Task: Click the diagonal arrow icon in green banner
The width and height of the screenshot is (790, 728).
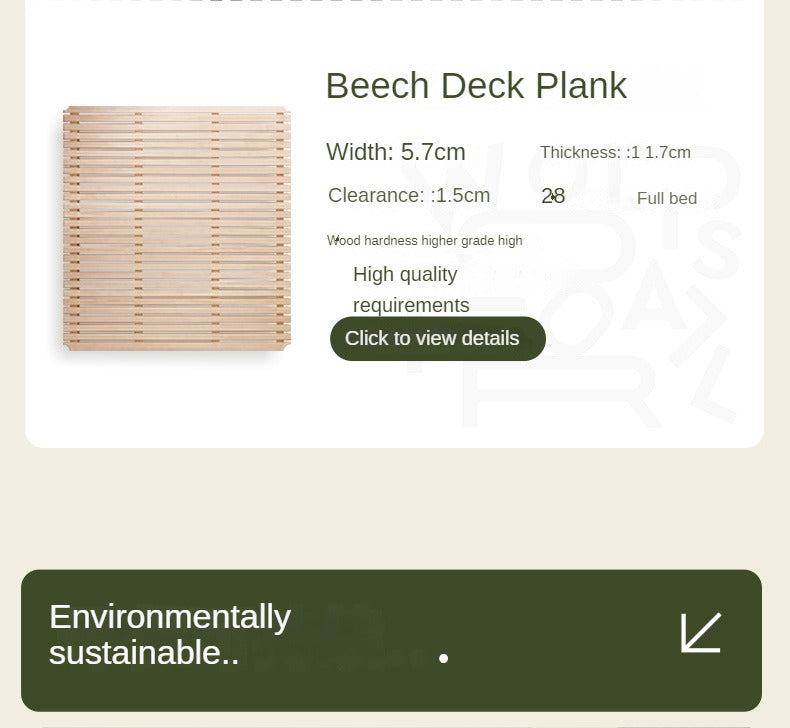Action: click(701, 633)
